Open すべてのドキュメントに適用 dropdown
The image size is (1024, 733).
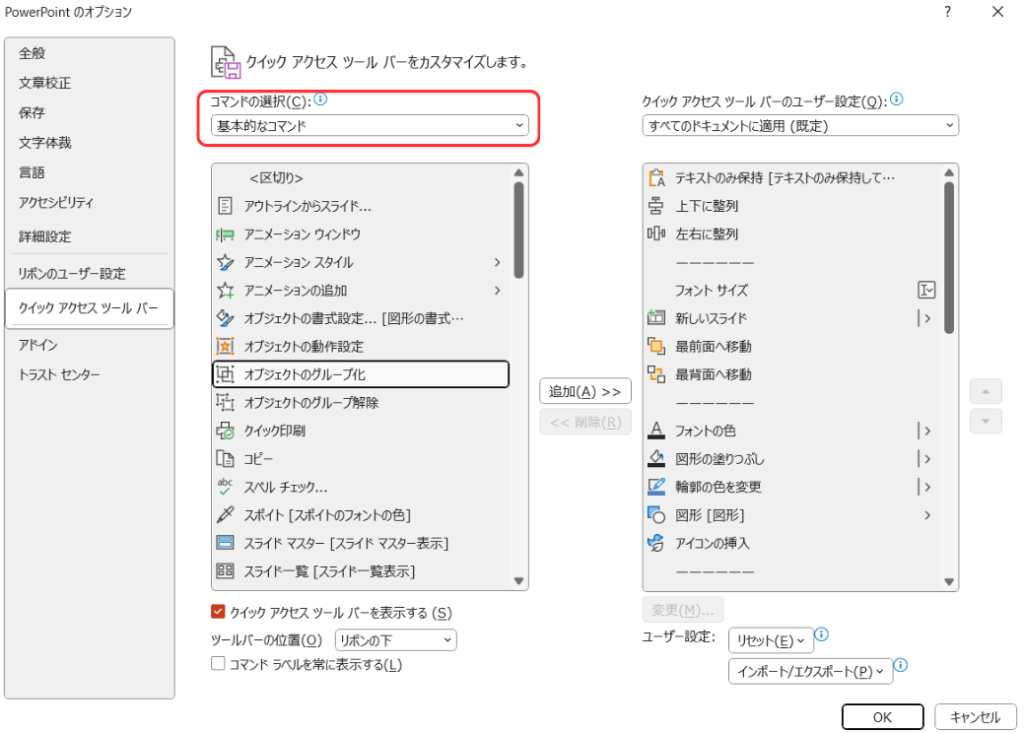[801, 125]
